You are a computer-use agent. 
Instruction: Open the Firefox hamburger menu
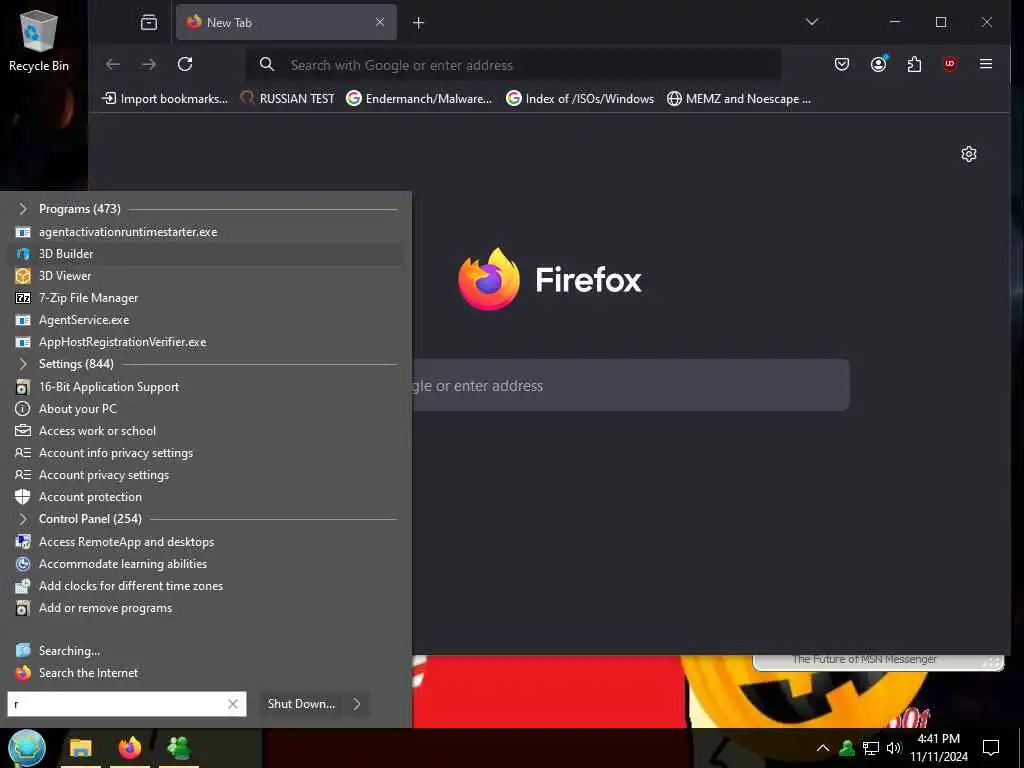tap(986, 64)
